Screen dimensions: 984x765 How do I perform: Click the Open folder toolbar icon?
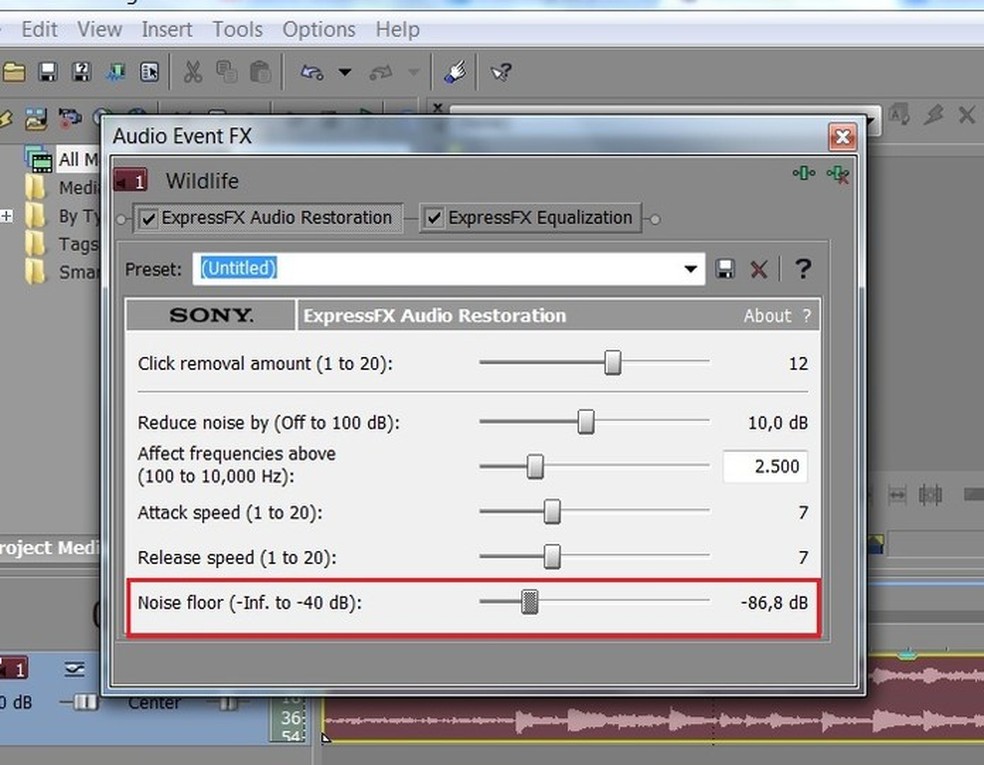14,72
